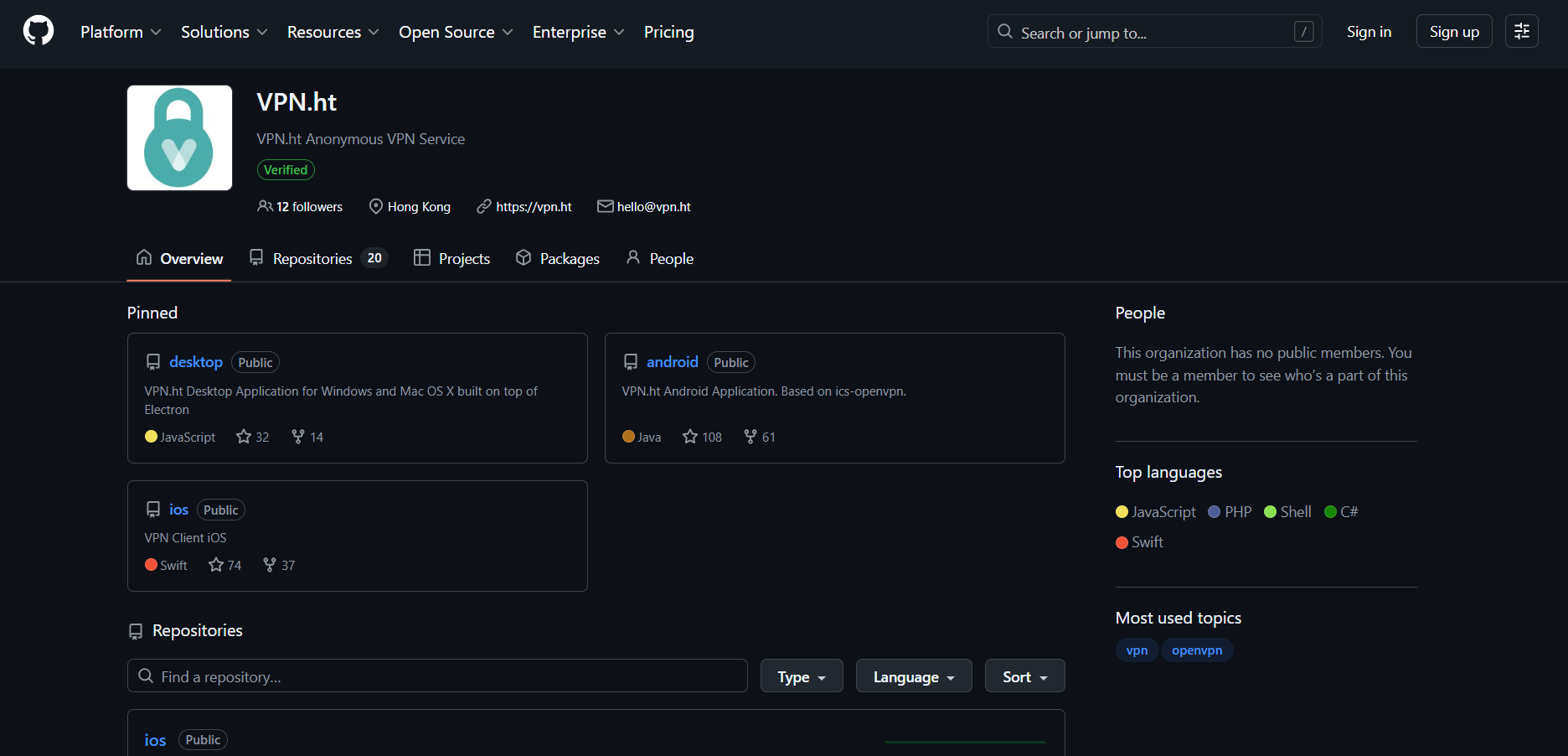Filter by C# in Top languages

[x=1341, y=512]
